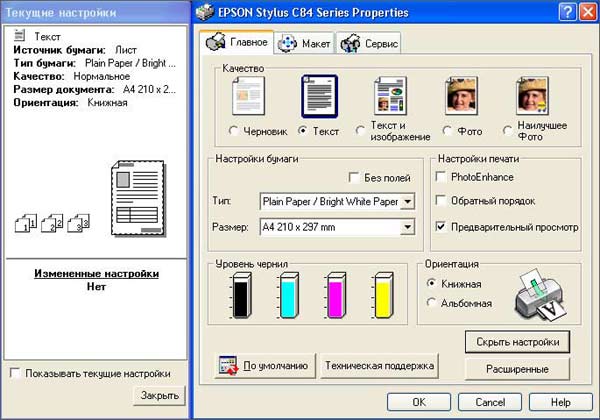Turn on the PhotoEnhance checkbox
This screenshot has width=600, height=420.
pyautogui.click(x=442, y=177)
